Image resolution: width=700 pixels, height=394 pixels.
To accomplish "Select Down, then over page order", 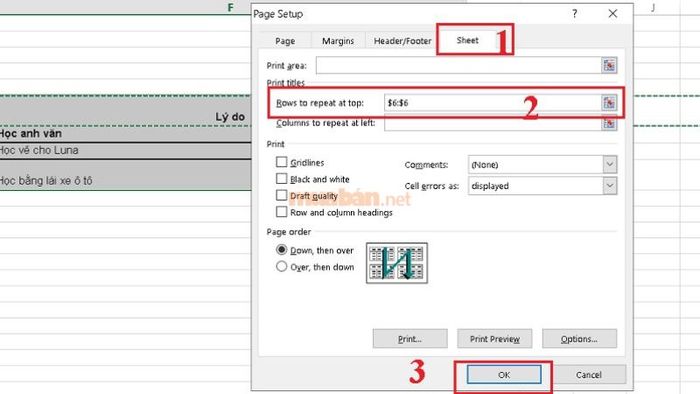I will [281, 249].
